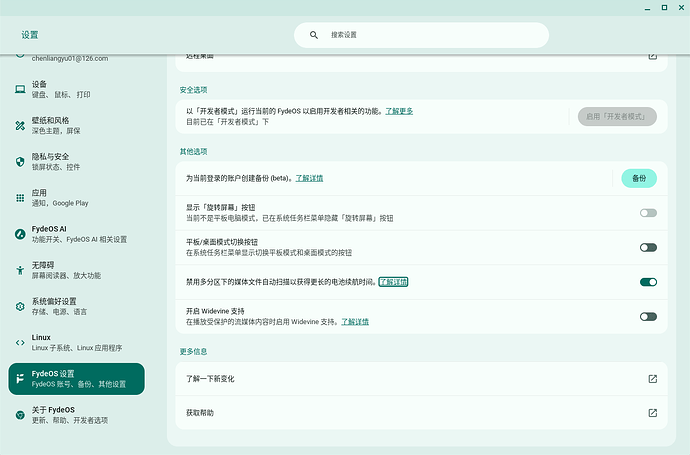
Task: Maximize the settings window
Action: click(x=664, y=7)
